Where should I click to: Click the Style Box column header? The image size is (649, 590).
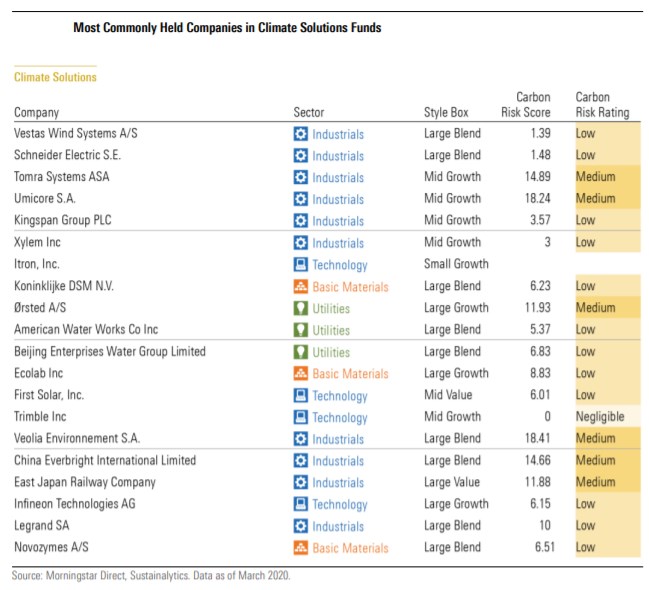tap(446, 113)
